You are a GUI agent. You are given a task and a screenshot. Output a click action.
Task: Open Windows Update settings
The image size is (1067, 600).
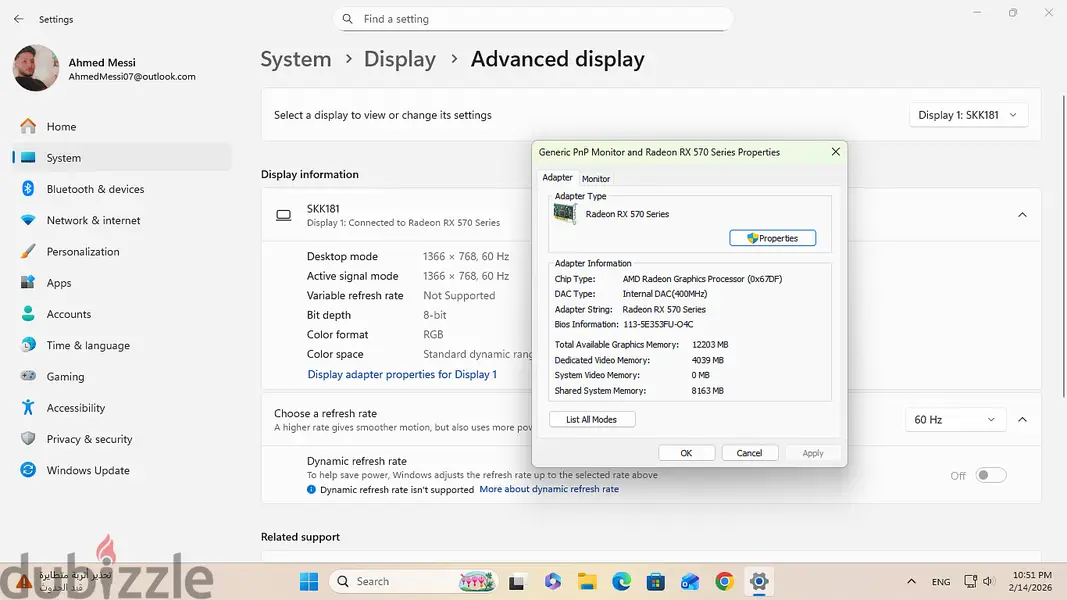[122, 471]
